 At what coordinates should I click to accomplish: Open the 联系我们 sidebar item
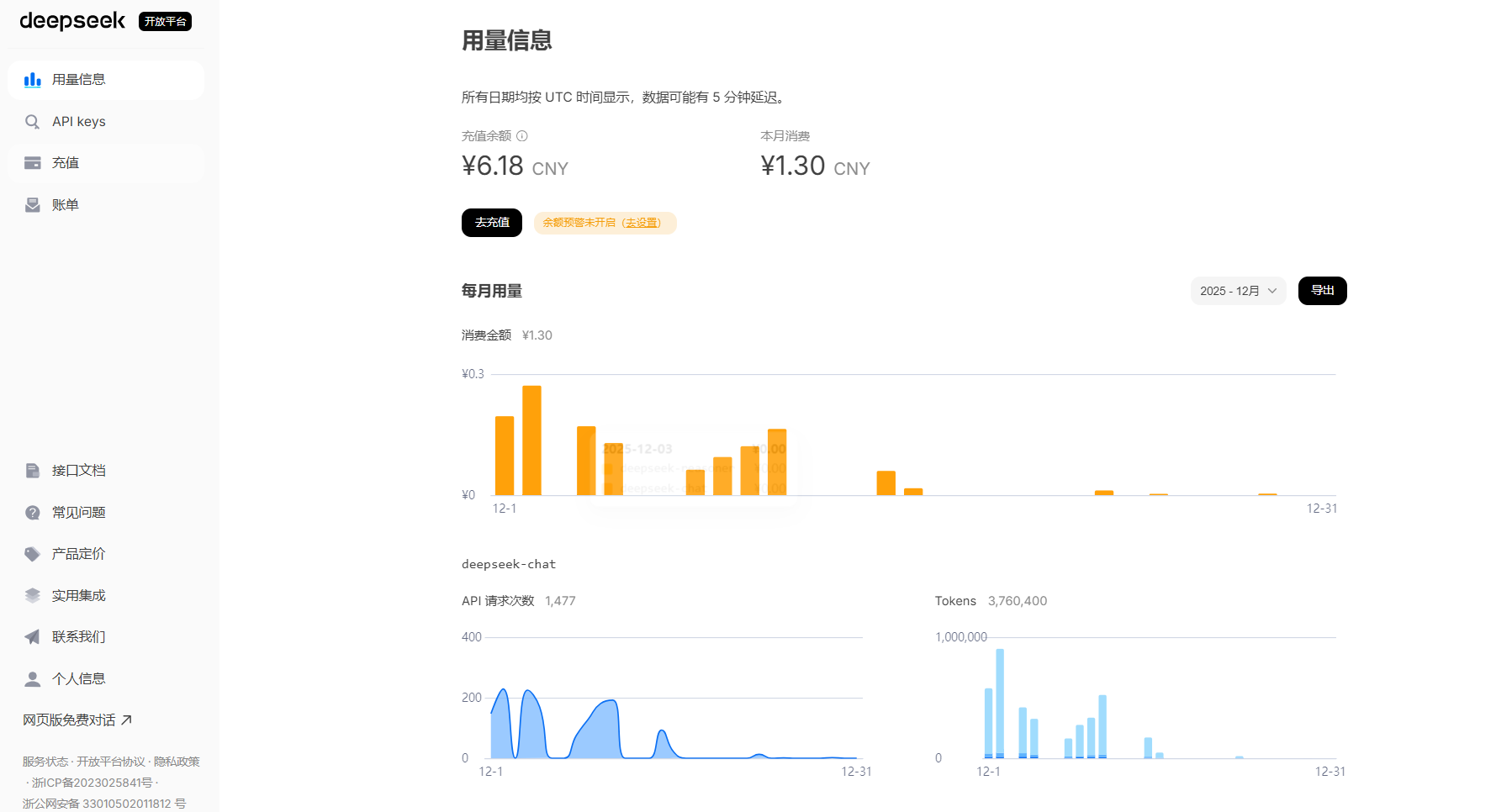coord(106,637)
